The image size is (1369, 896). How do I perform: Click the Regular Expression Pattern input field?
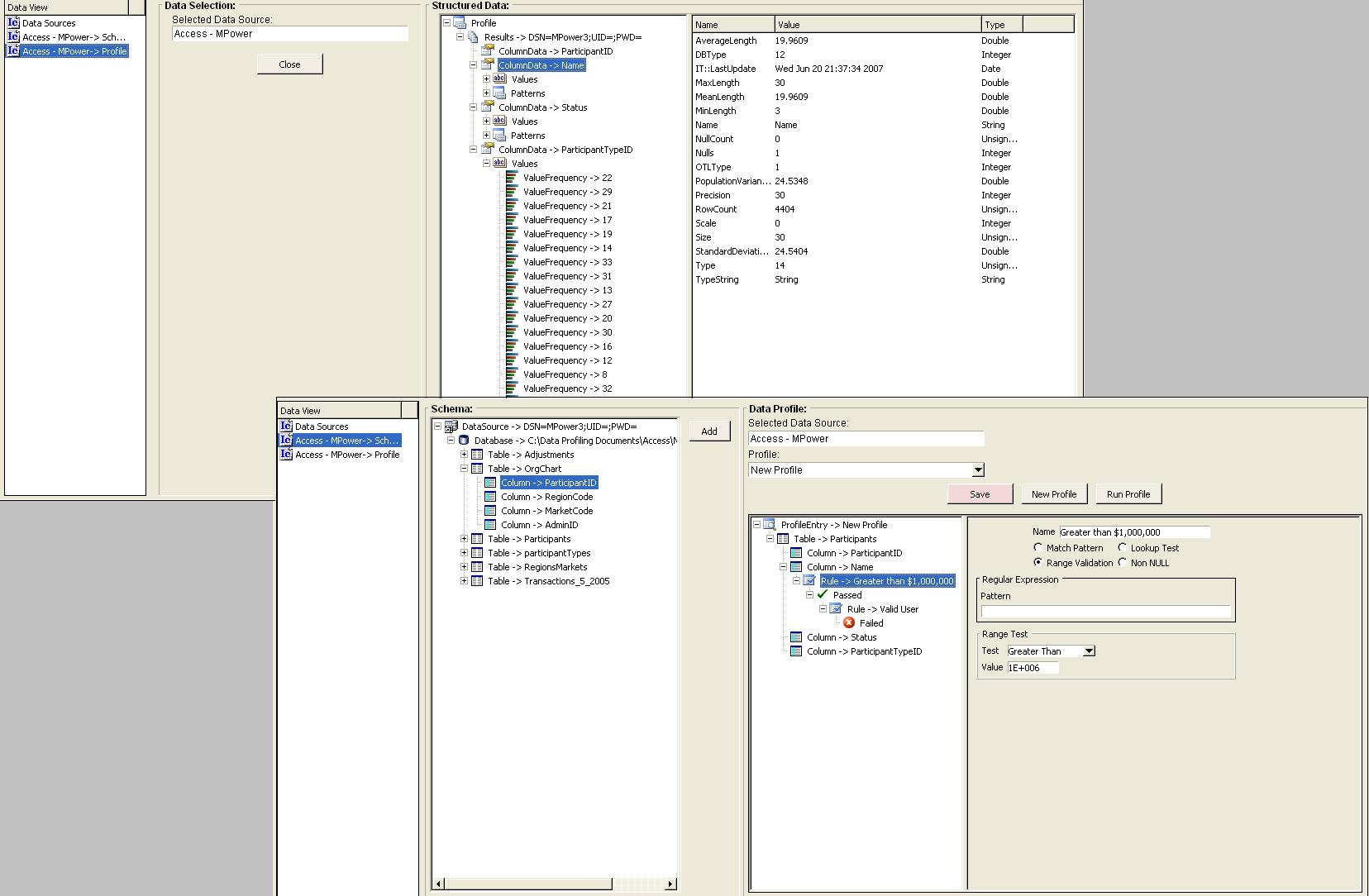(x=1105, y=612)
